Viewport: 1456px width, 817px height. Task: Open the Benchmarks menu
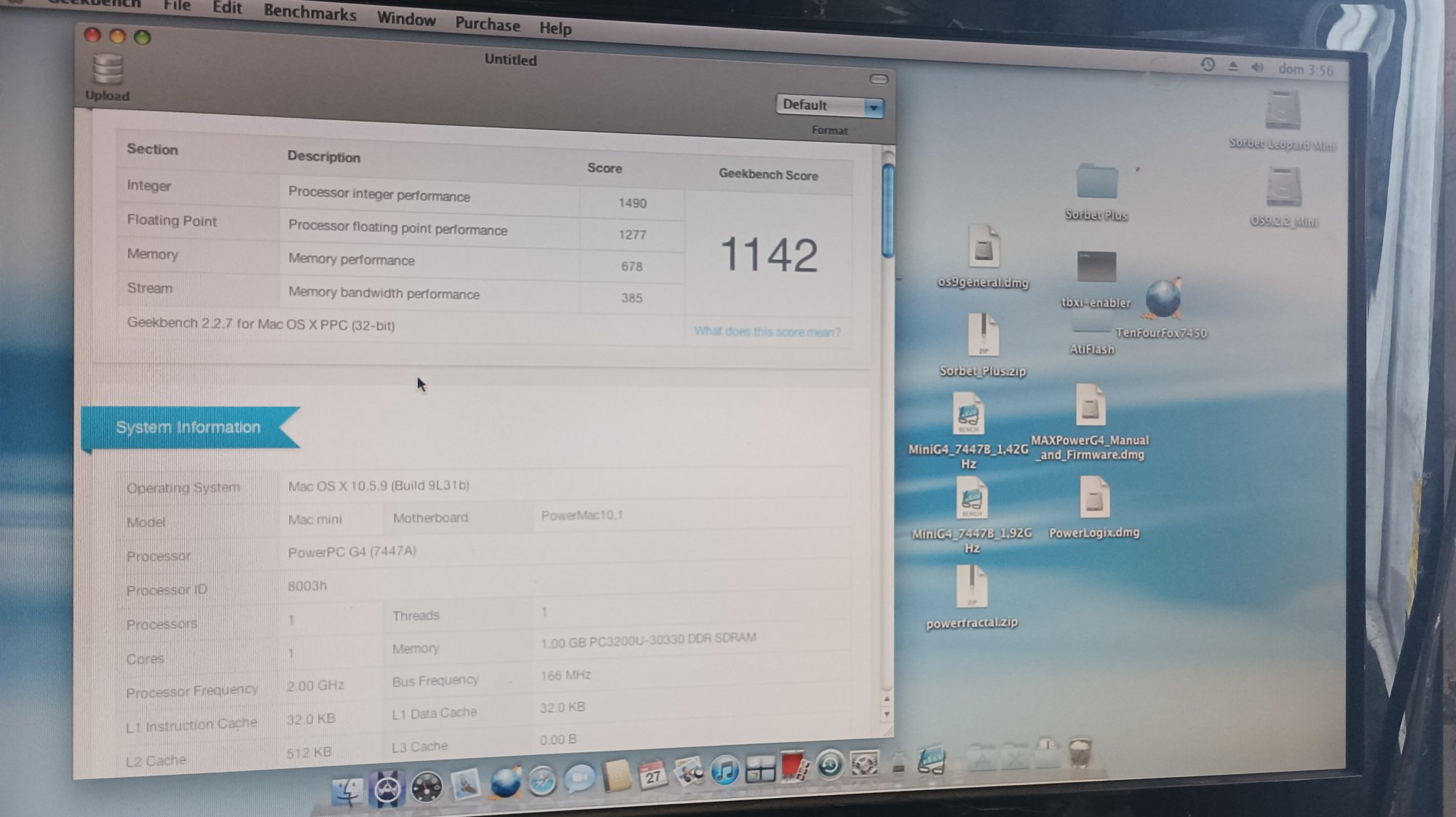point(309,12)
